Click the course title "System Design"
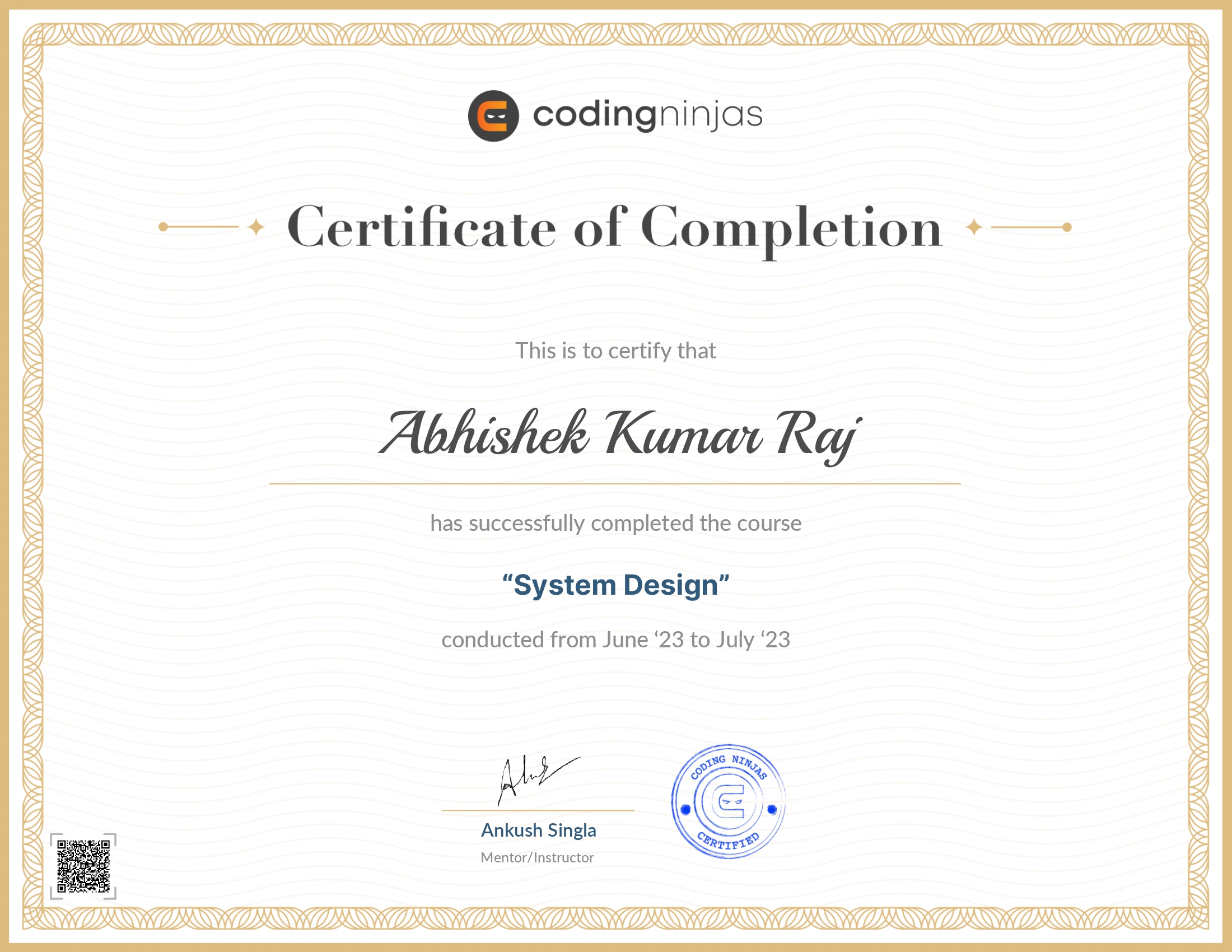 615,585
